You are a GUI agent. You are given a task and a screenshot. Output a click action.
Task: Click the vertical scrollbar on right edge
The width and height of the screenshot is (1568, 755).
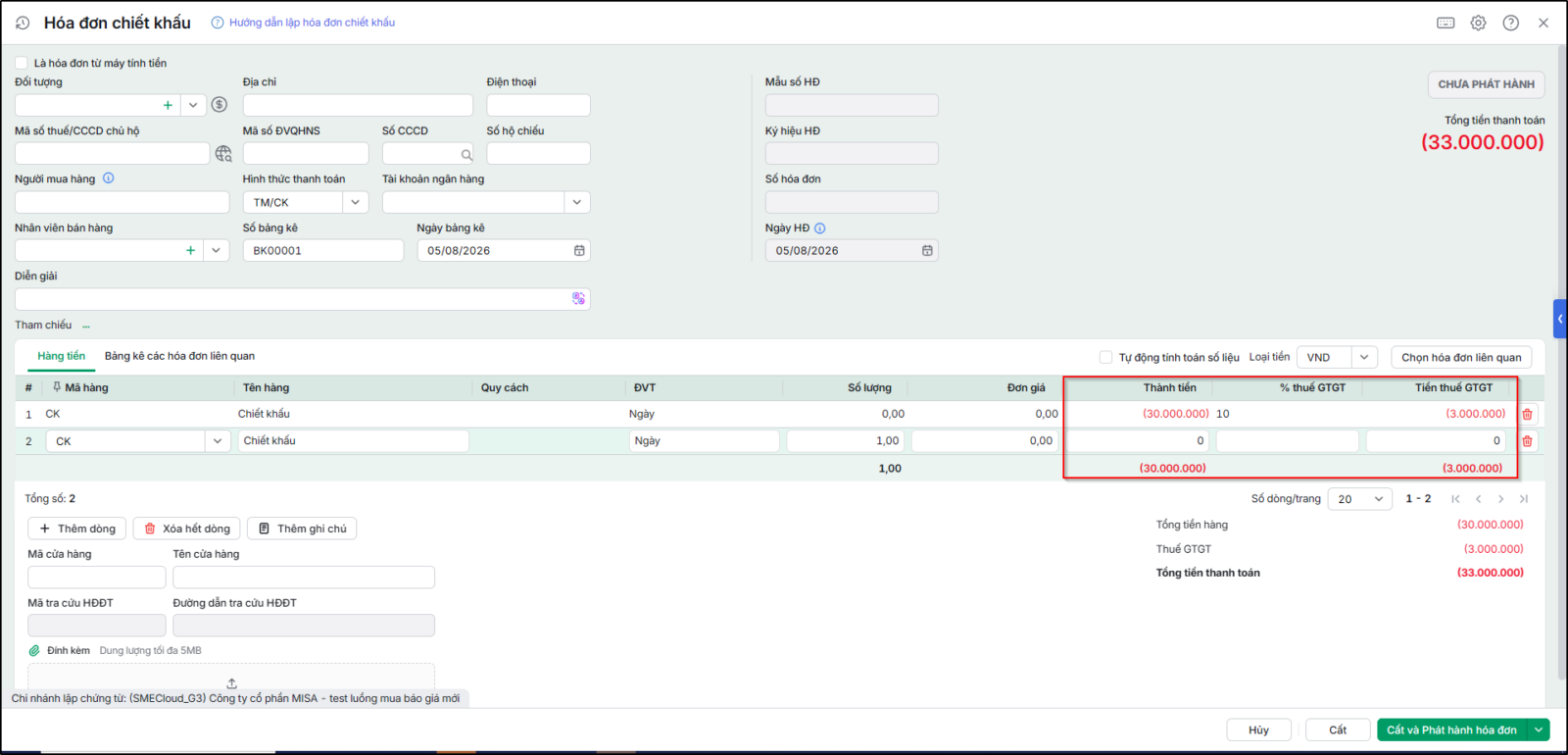click(x=1561, y=363)
